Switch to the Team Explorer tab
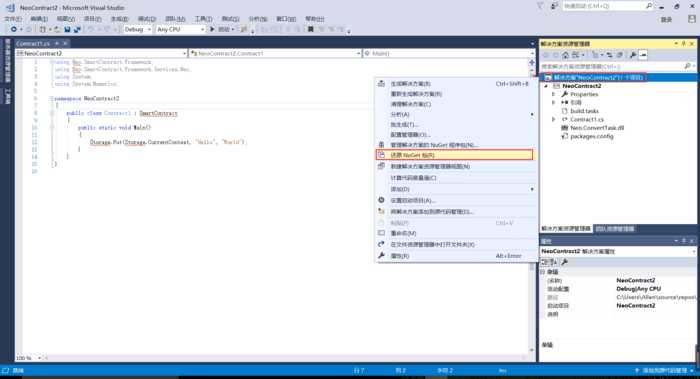Image resolution: width=700 pixels, height=379 pixels. 615,229
